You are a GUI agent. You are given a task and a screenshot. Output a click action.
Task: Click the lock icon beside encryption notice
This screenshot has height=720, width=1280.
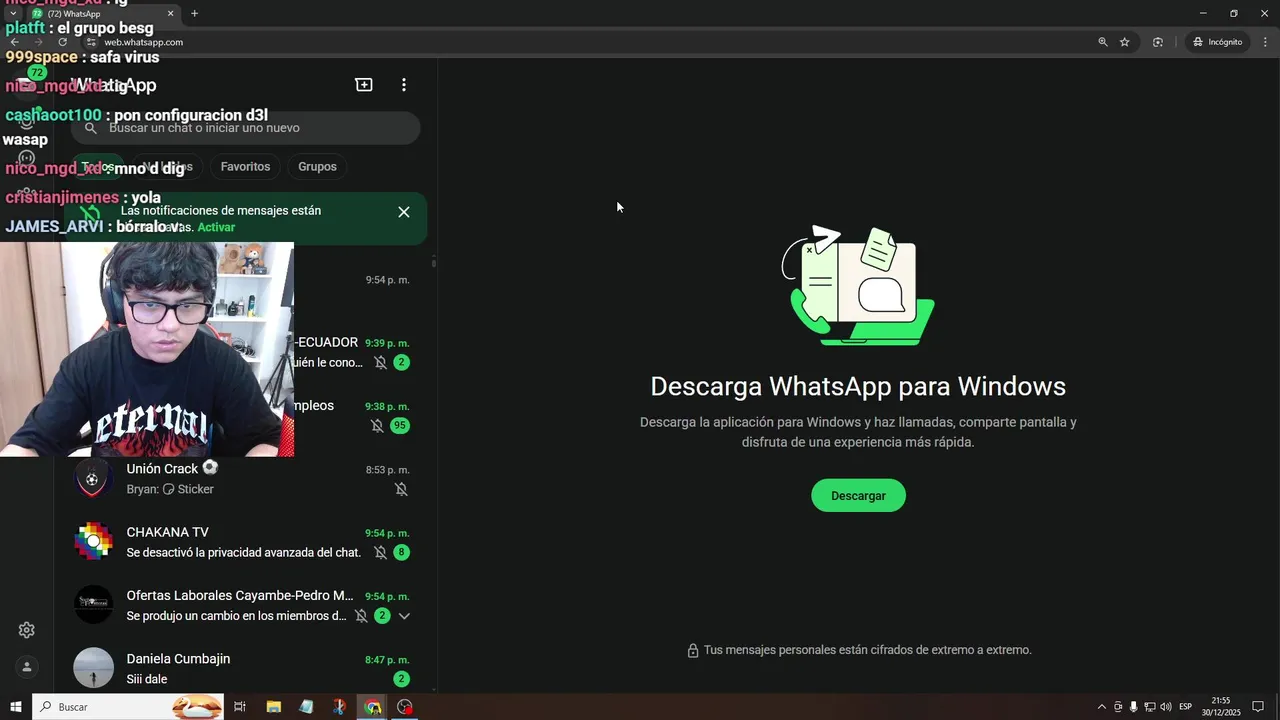point(692,651)
